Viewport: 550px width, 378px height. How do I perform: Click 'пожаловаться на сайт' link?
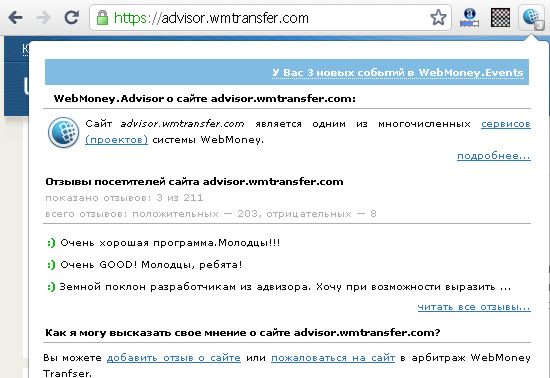(x=333, y=358)
